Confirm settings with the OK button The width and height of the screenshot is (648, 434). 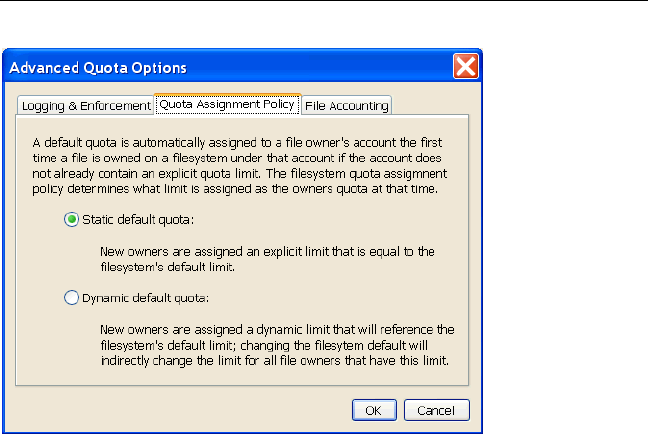[x=375, y=410]
